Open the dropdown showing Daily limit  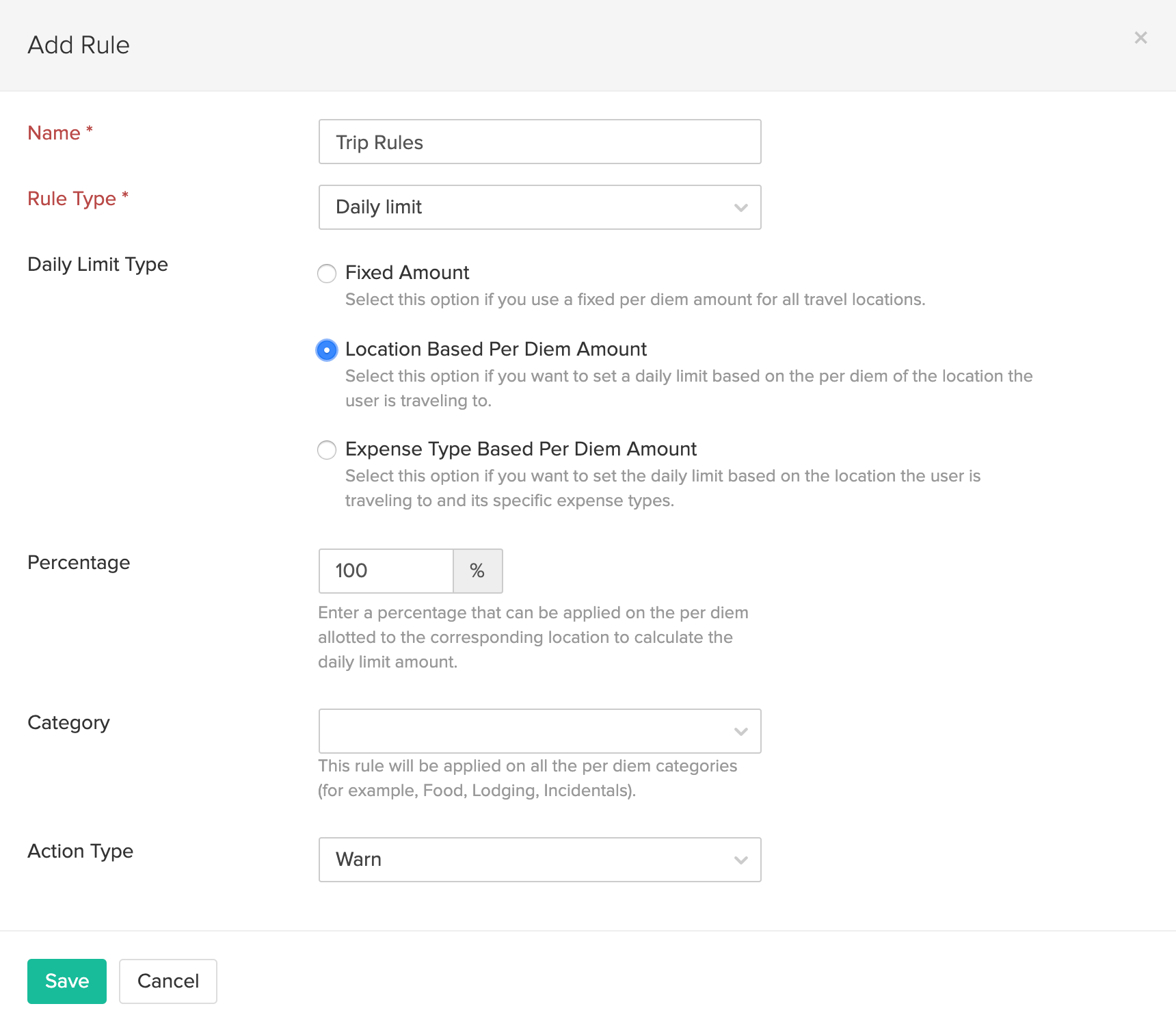tap(526, 207)
